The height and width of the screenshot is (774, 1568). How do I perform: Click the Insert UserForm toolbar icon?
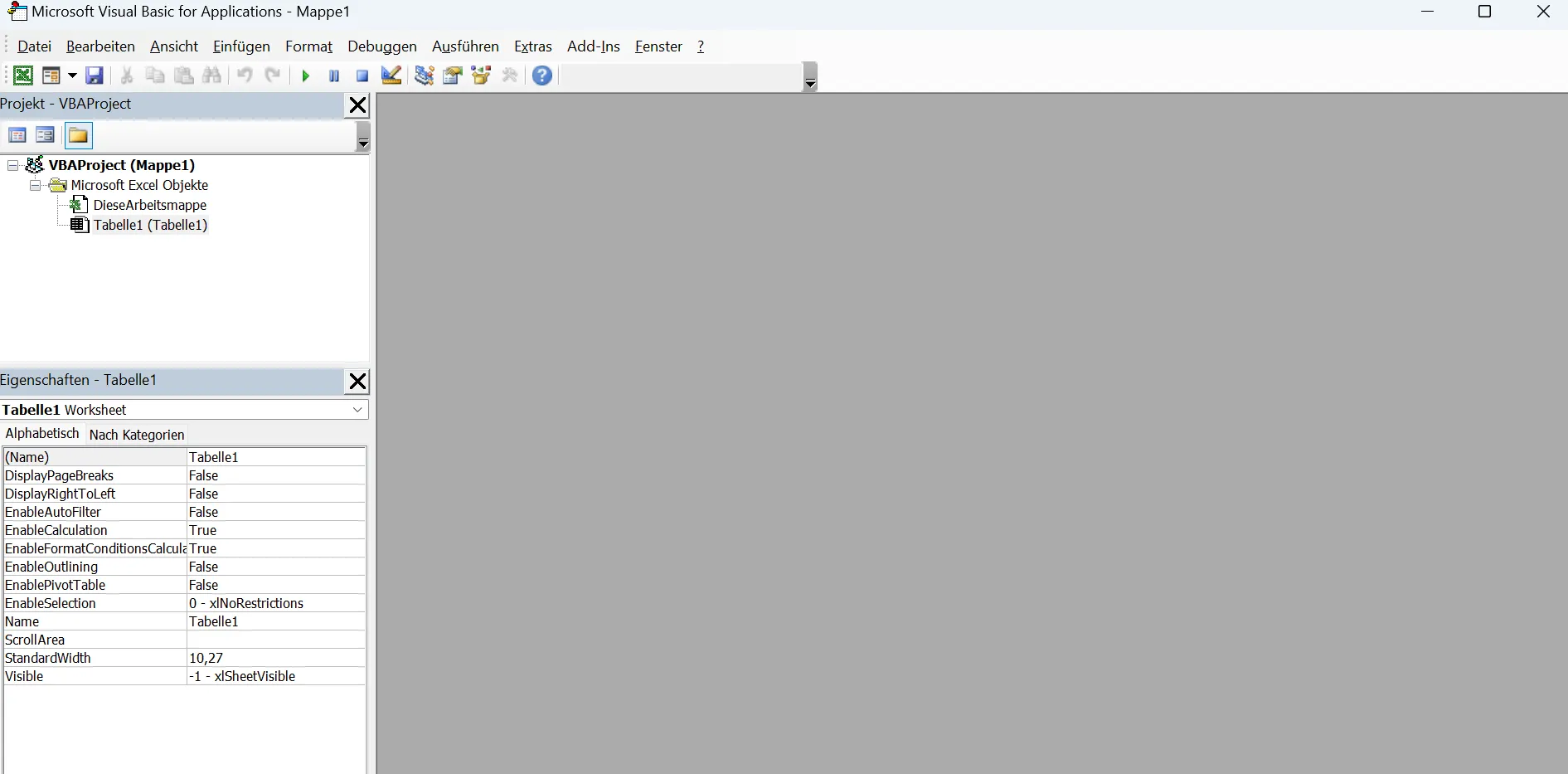point(51,75)
